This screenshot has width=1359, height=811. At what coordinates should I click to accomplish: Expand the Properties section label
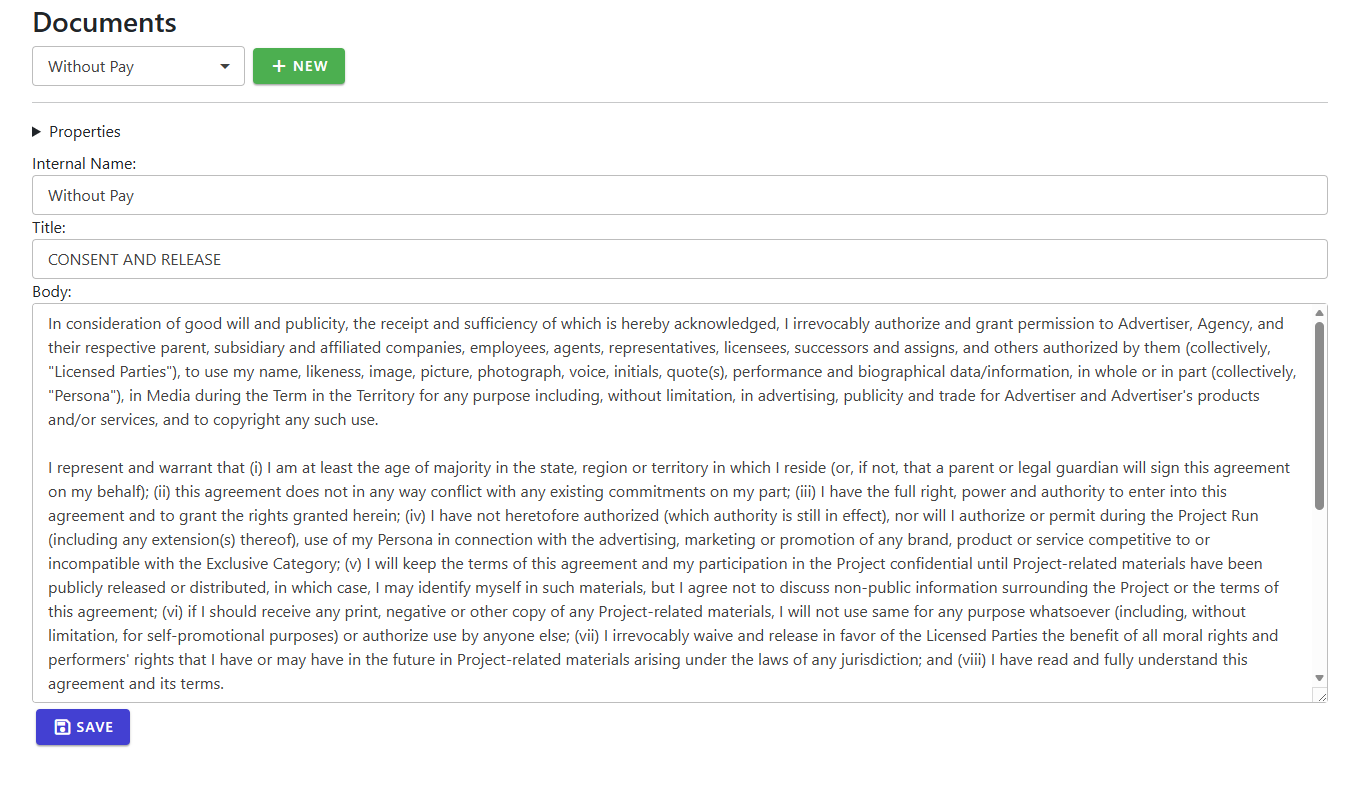point(85,131)
